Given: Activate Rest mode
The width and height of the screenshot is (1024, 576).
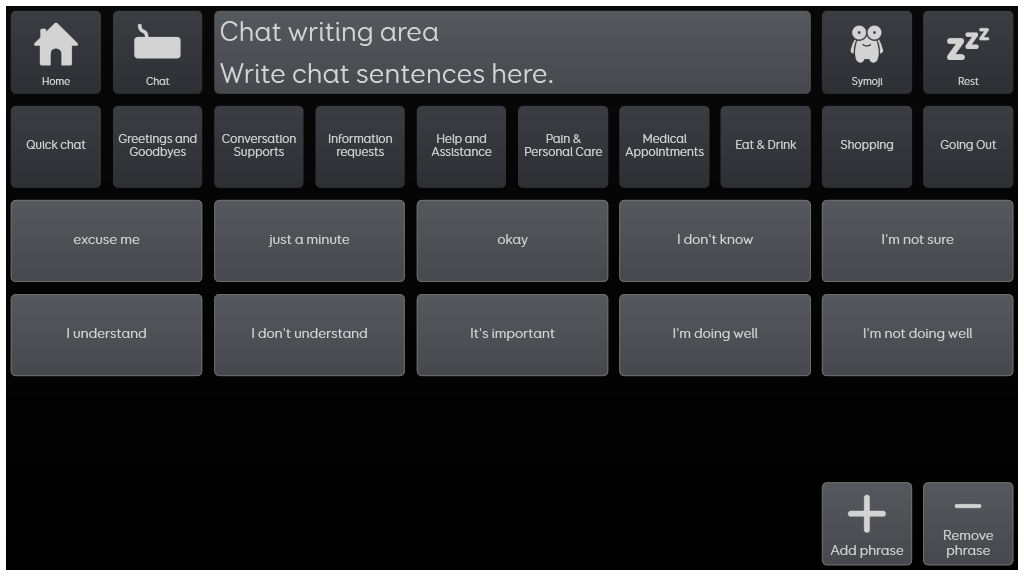Looking at the screenshot, I should [x=968, y=52].
